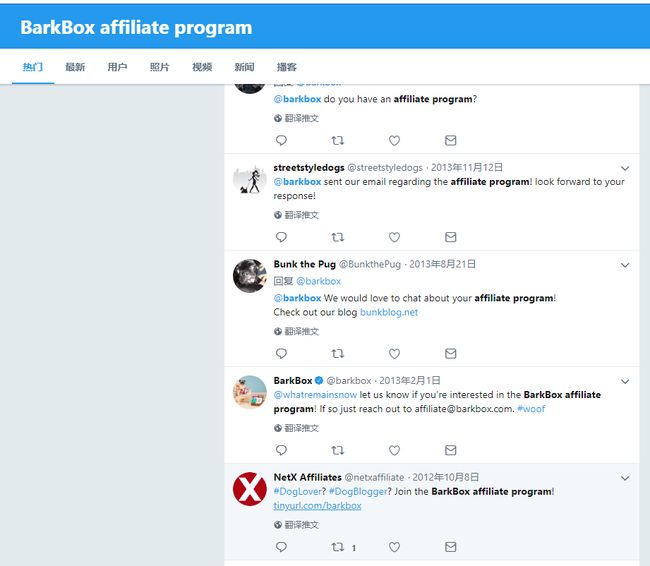
Task: Like Bunk the Pug's tweet
Action: coord(394,354)
